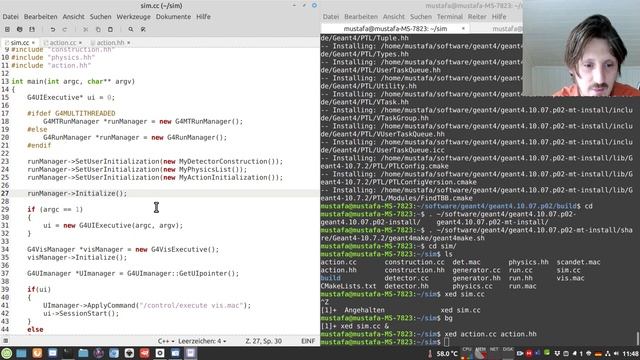The width and height of the screenshot is (640, 360).
Task: Click the temperature 58.0 °C tray indicator
Action: (443, 353)
